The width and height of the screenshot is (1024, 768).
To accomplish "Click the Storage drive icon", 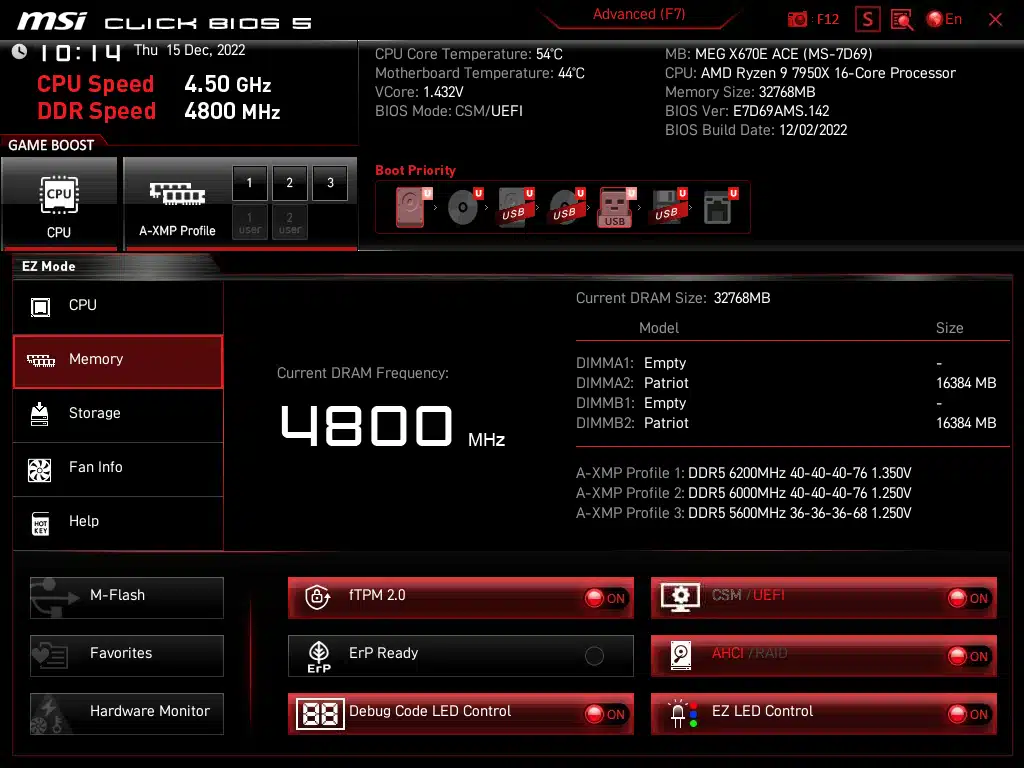I will (x=40, y=414).
